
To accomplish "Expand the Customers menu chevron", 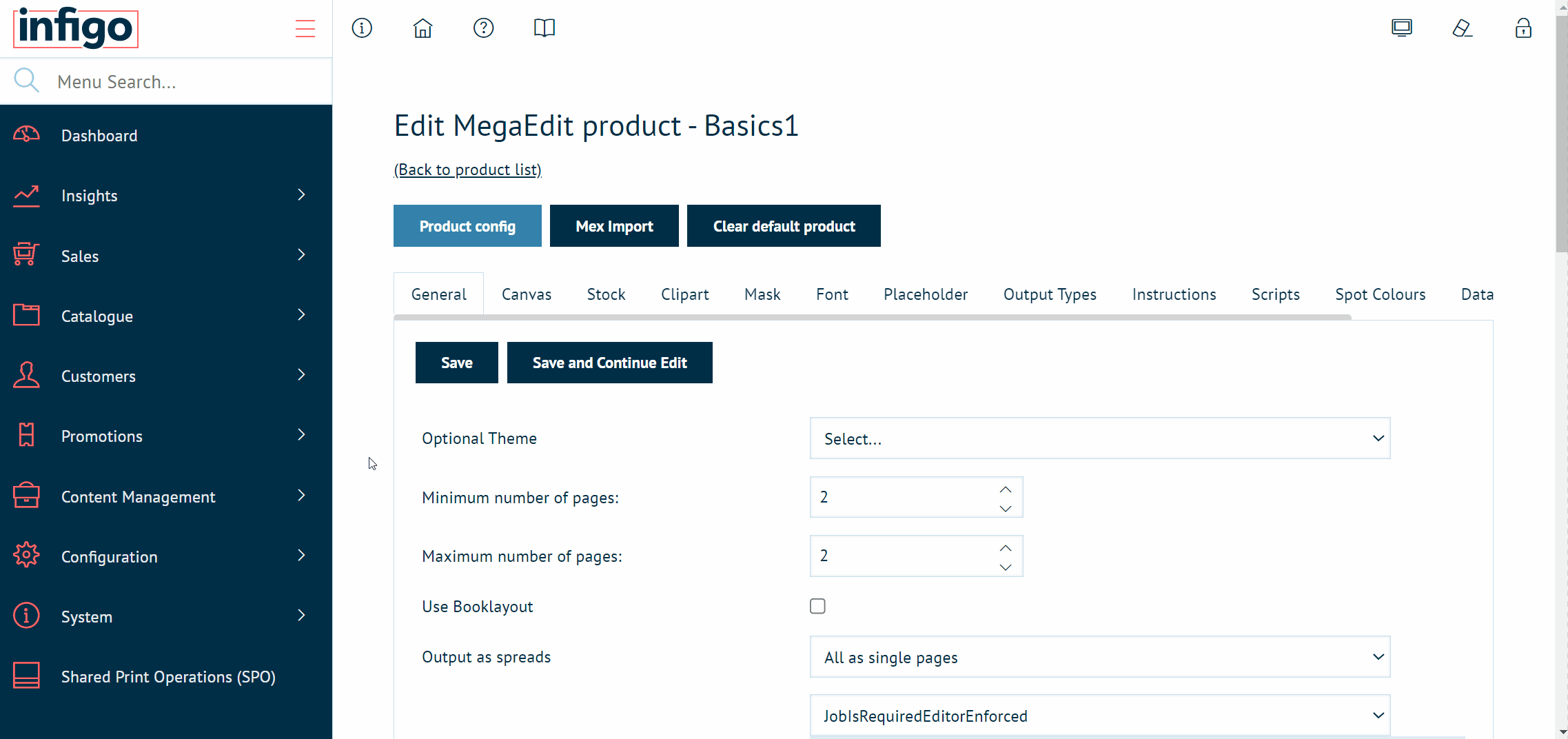I will pyautogui.click(x=301, y=375).
